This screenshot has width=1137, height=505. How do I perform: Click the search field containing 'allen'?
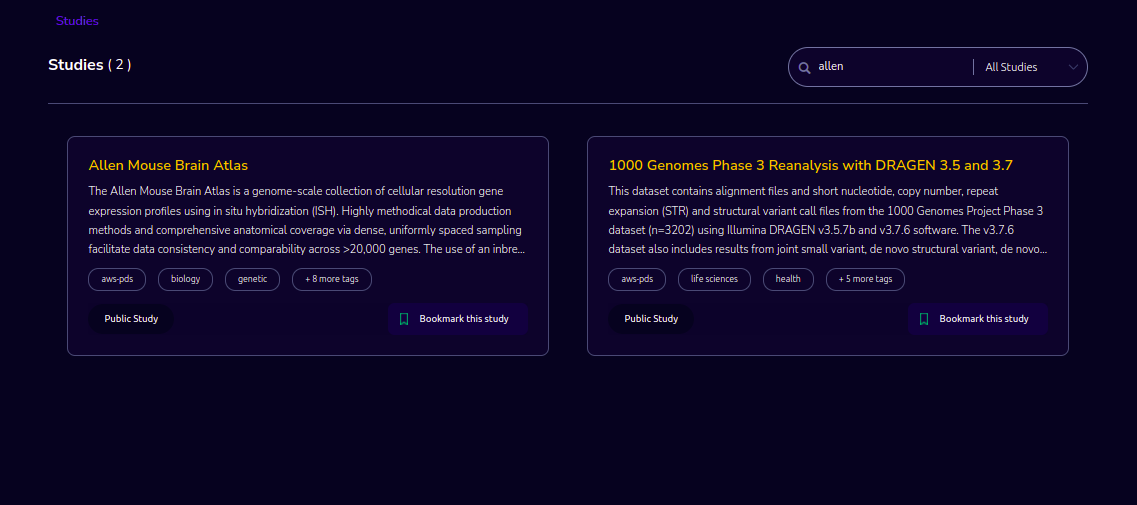coord(892,67)
